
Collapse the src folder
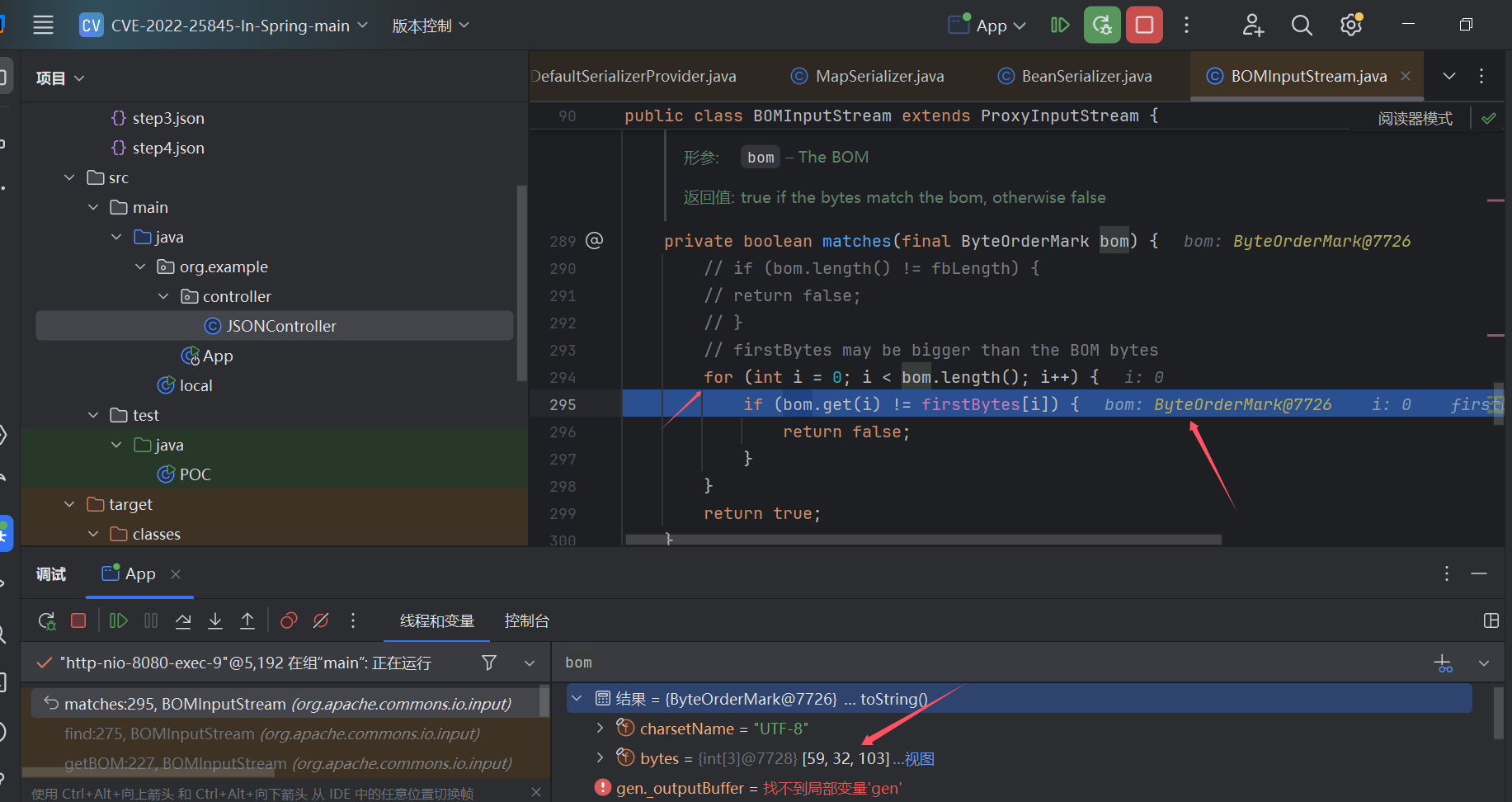pyautogui.click(x=69, y=177)
